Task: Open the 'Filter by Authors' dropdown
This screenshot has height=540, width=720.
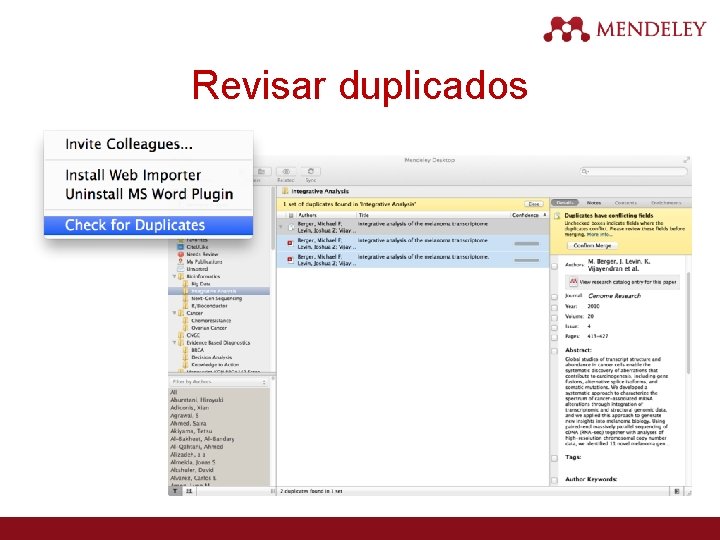Action: (x=219, y=382)
